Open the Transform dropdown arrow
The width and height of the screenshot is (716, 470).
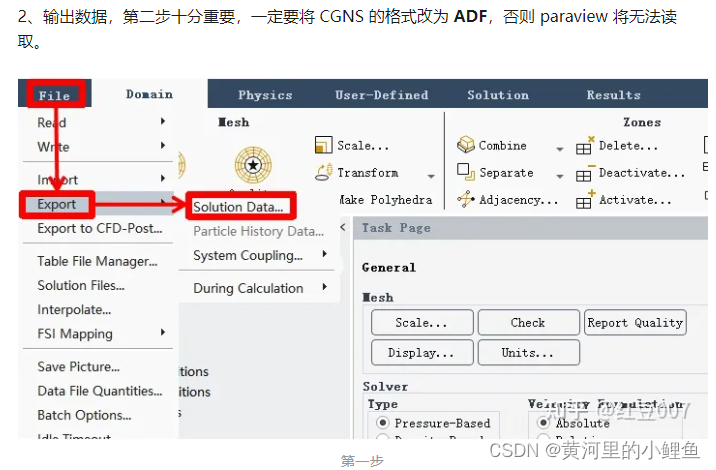[431, 176]
